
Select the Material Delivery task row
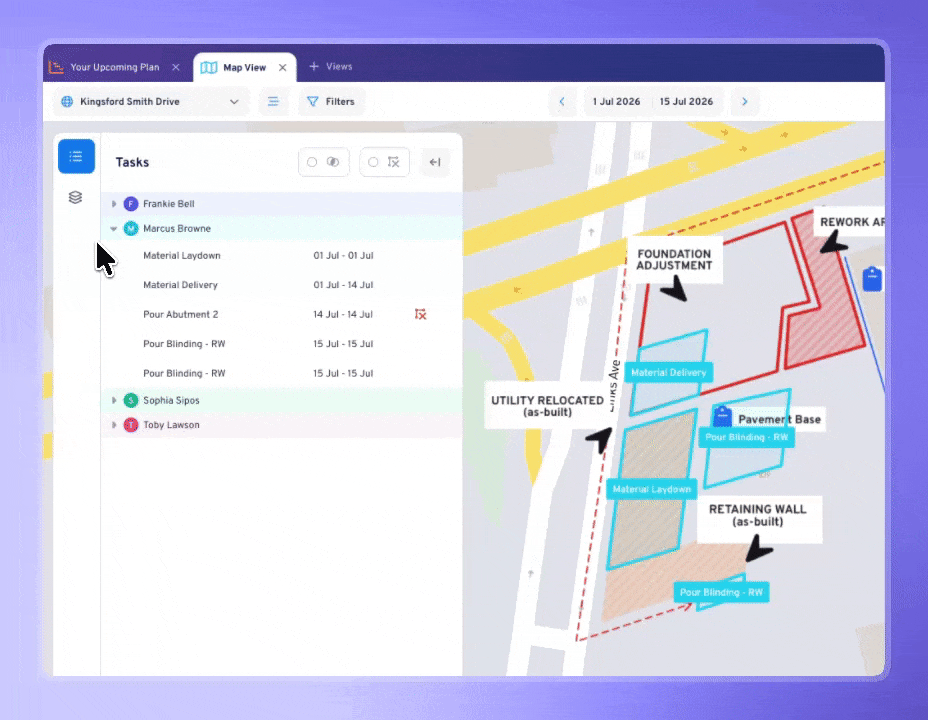(x=282, y=285)
